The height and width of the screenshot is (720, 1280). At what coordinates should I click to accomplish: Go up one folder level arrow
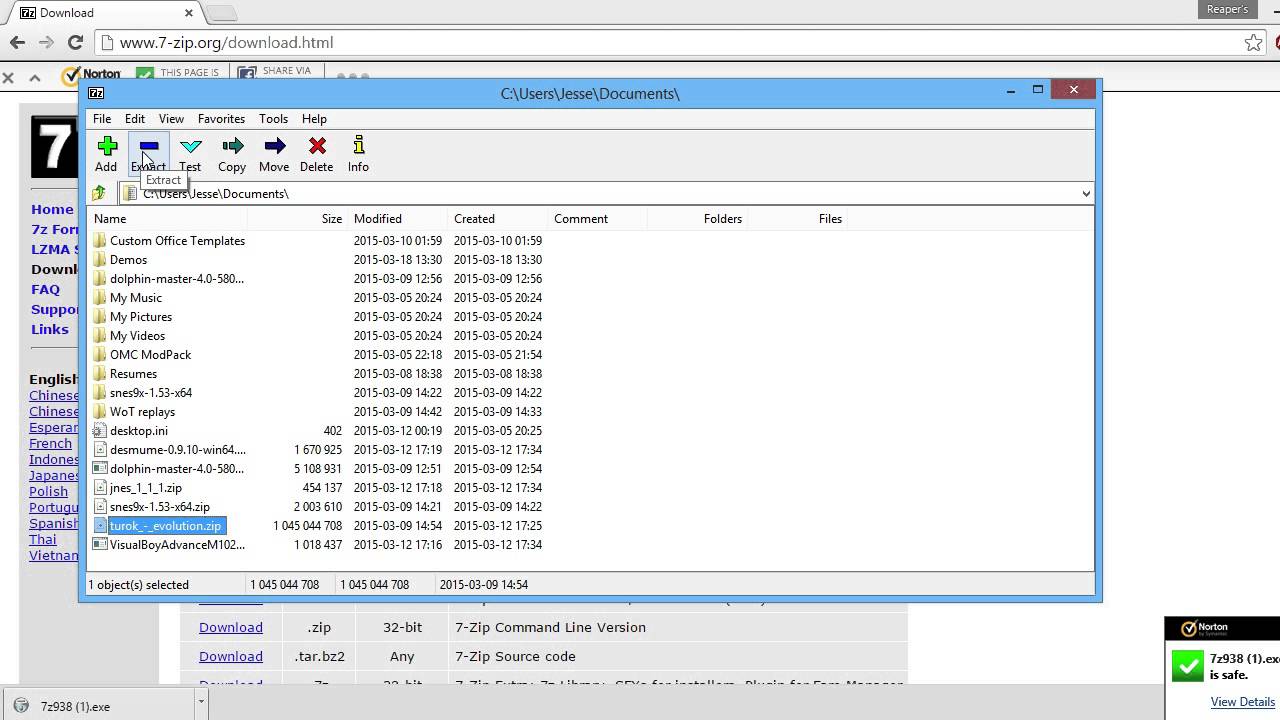click(99, 193)
